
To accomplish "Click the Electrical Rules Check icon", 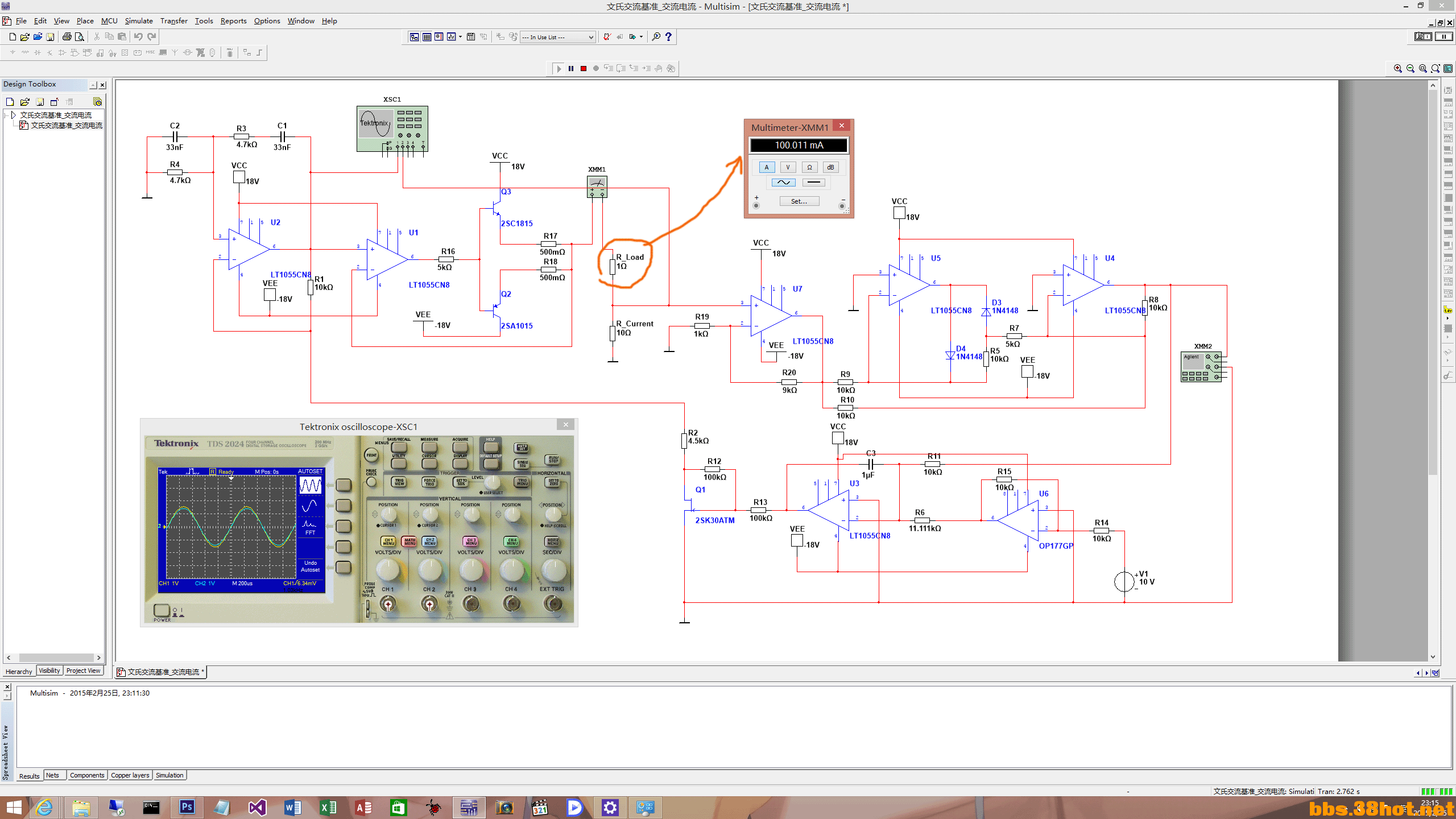I will [x=607, y=36].
